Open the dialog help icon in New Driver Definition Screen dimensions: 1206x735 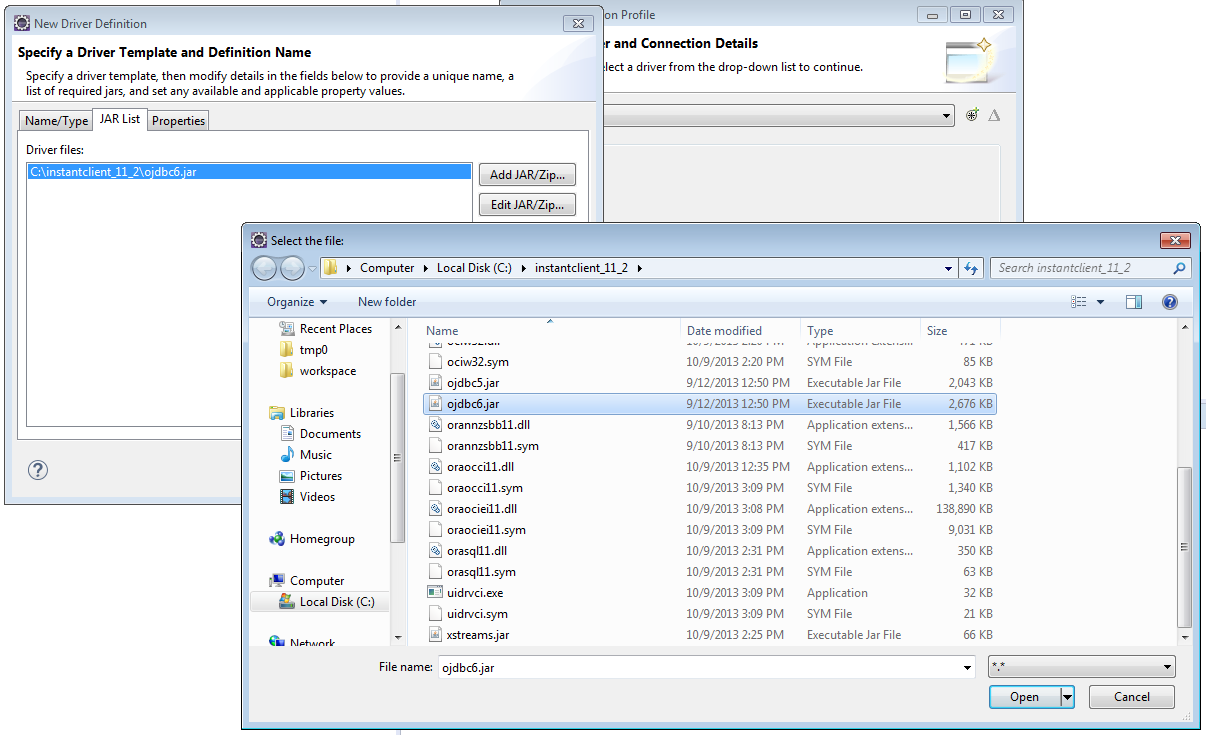pyautogui.click(x=37, y=470)
